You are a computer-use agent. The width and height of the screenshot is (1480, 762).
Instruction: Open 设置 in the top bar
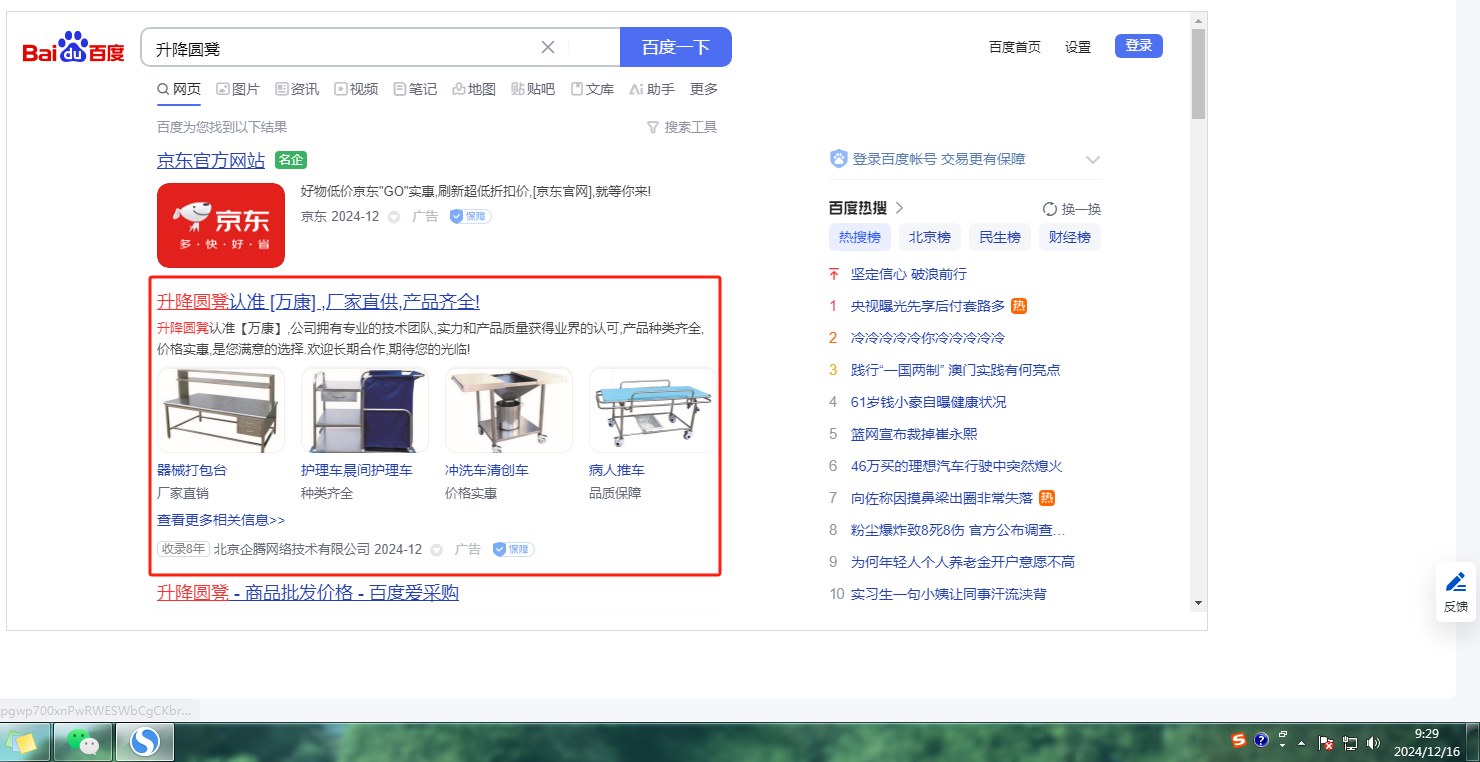tap(1078, 47)
